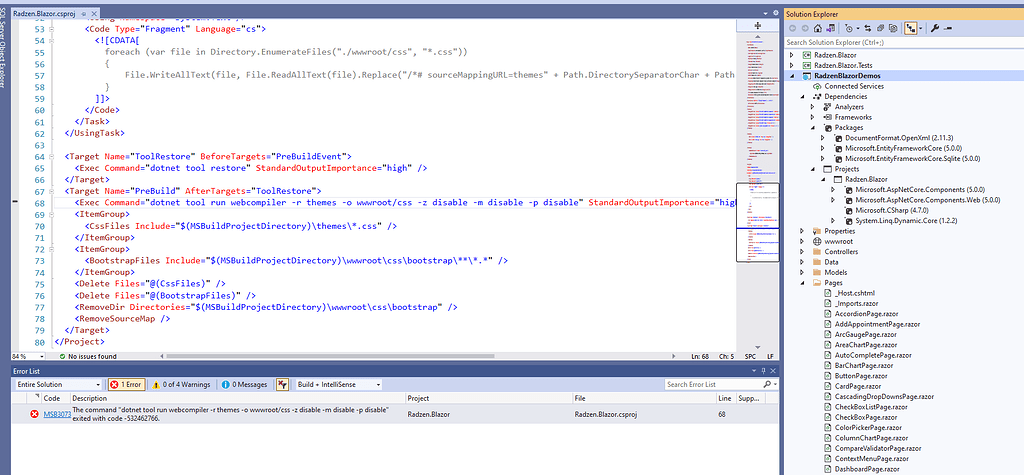Click the SPC indentation indicator
1024x475 pixels.
click(x=750, y=357)
